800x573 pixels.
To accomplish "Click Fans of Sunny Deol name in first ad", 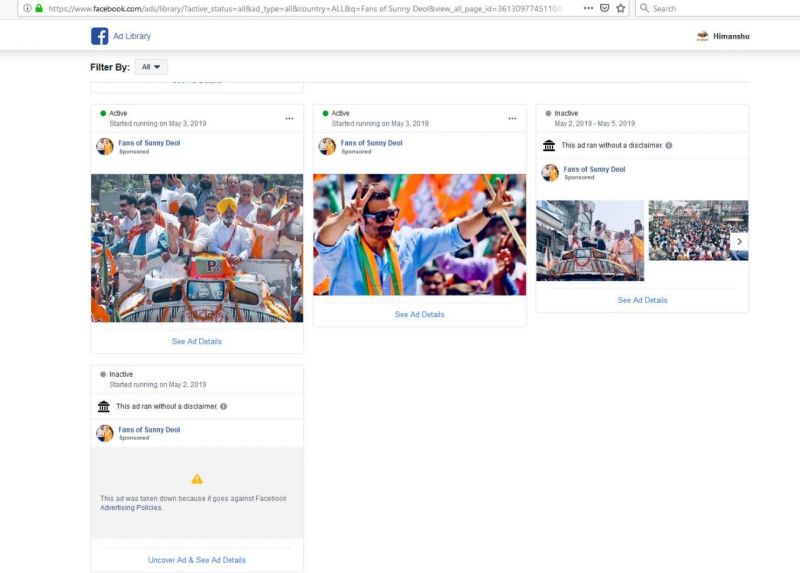I will [x=150, y=143].
